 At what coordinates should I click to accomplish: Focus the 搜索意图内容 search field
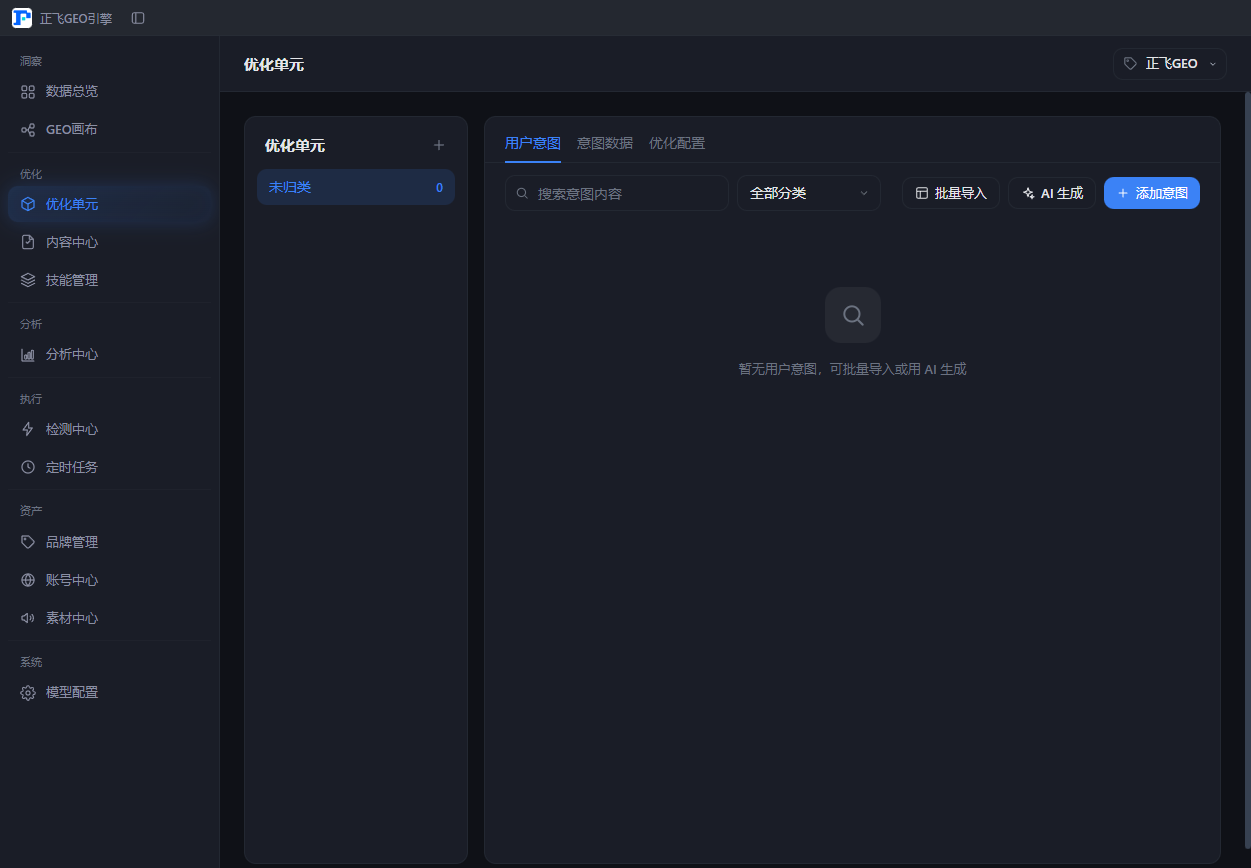coord(617,193)
